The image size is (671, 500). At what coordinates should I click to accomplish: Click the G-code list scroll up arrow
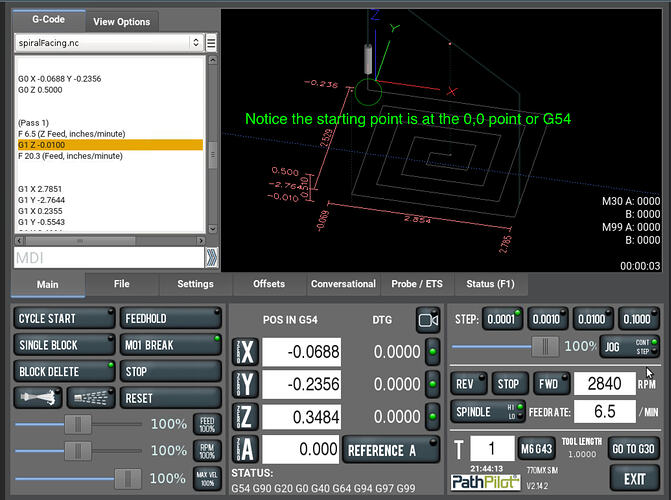(212, 60)
